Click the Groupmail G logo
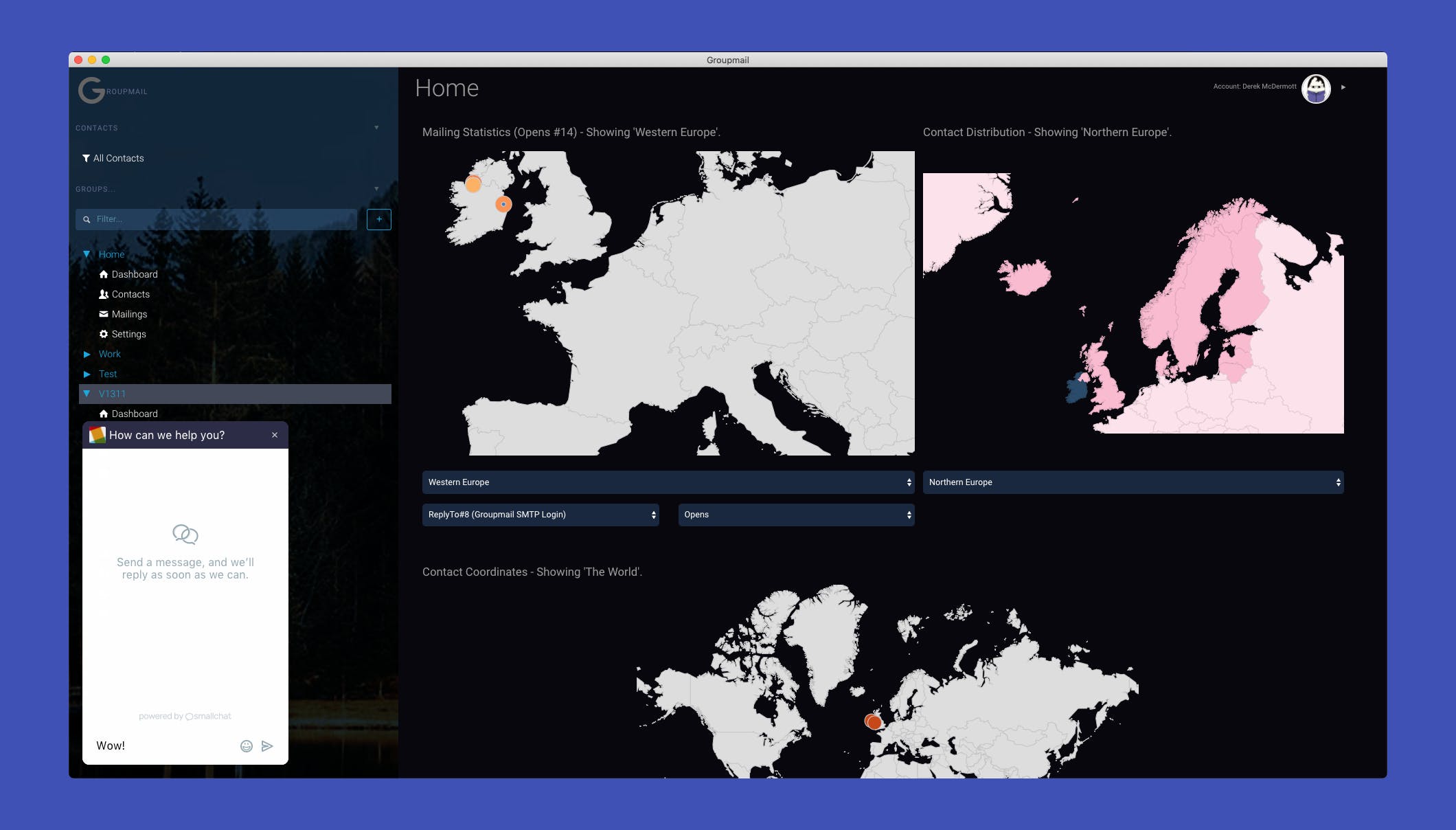The height and width of the screenshot is (830, 1456). tap(92, 90)
